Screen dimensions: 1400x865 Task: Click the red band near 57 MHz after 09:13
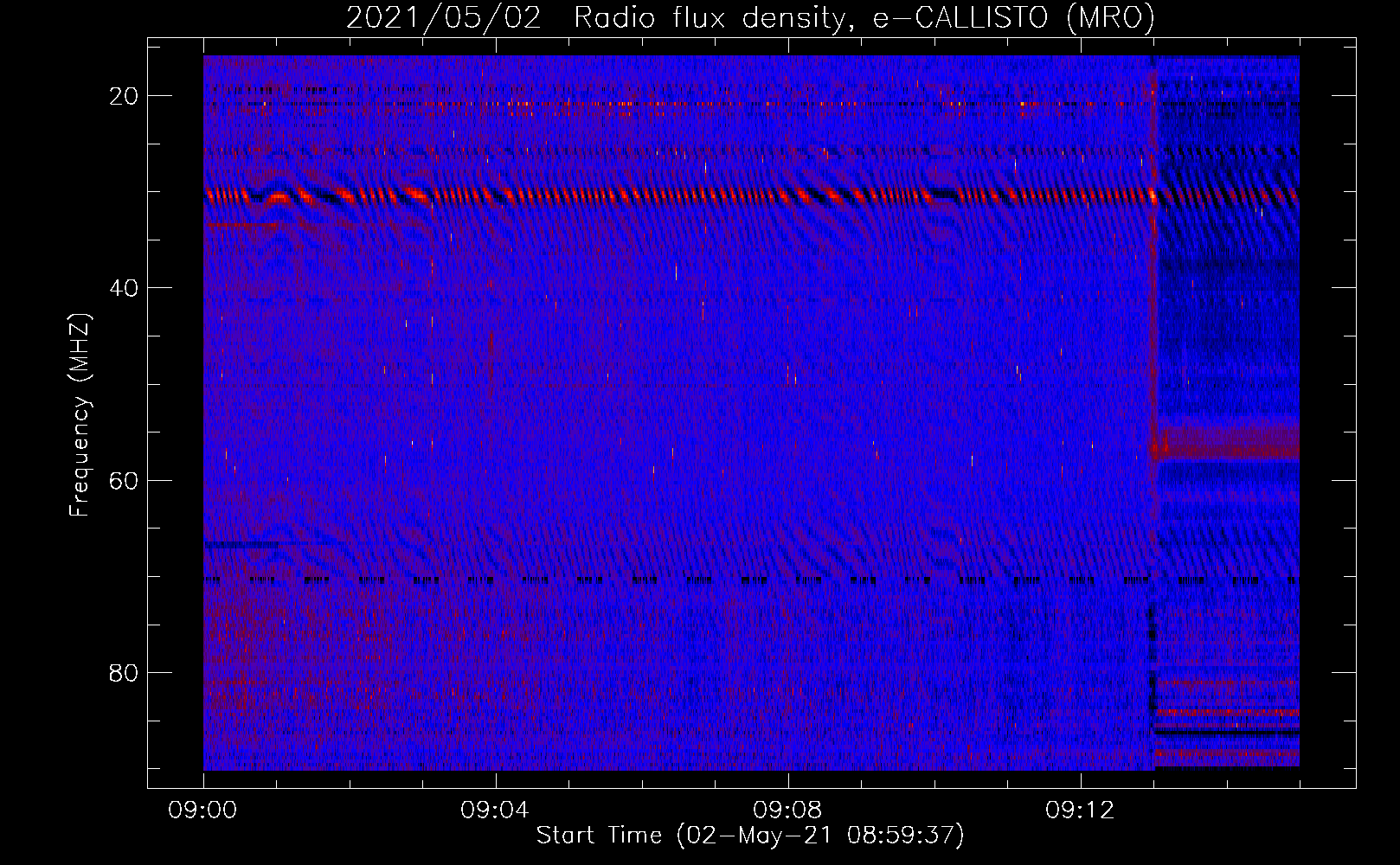pos(1227,444)
